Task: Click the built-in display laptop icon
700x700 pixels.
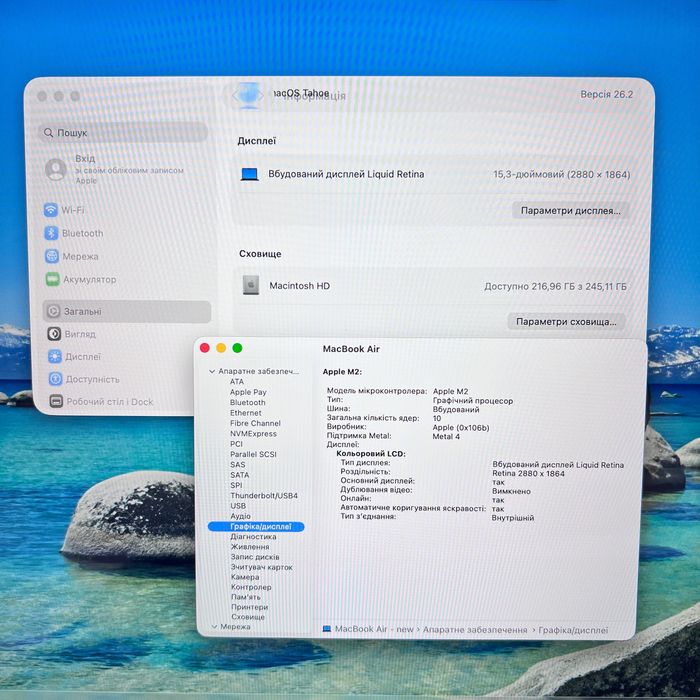Action: click(x=250, y=174)
